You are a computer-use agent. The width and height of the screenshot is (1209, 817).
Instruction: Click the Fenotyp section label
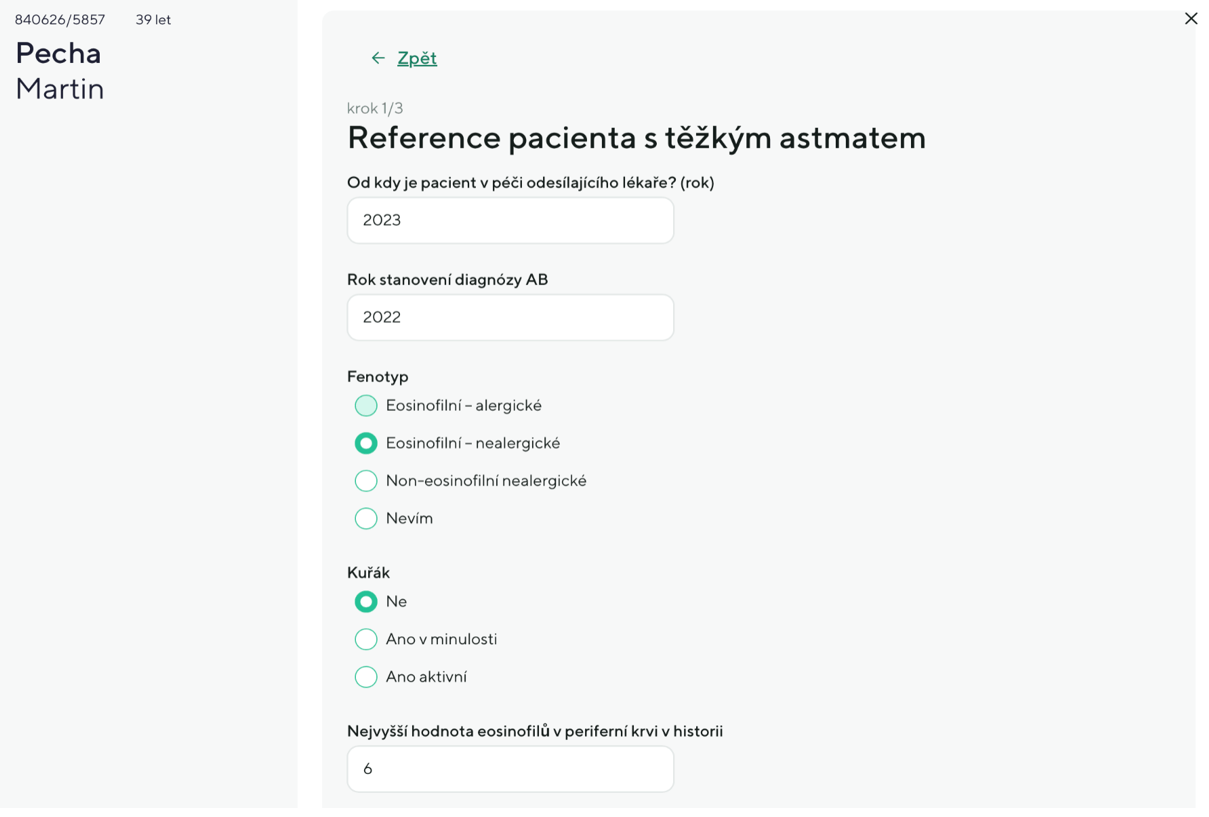pos(378,377)
